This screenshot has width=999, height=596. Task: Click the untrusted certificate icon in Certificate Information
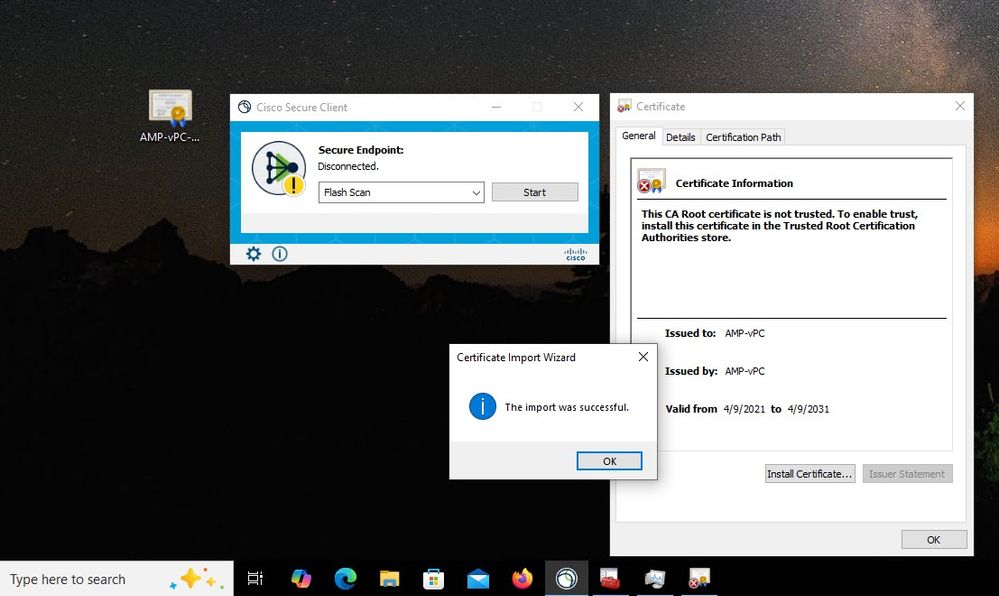pos(651,181)
